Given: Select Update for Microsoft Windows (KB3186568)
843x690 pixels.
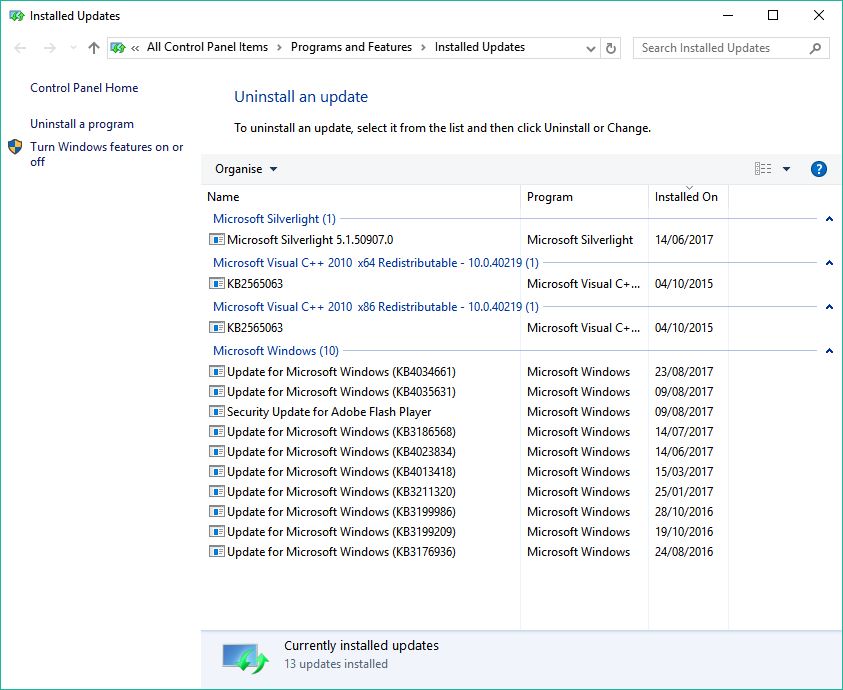Looking at the screenshot, I should [x=341, y=432].
